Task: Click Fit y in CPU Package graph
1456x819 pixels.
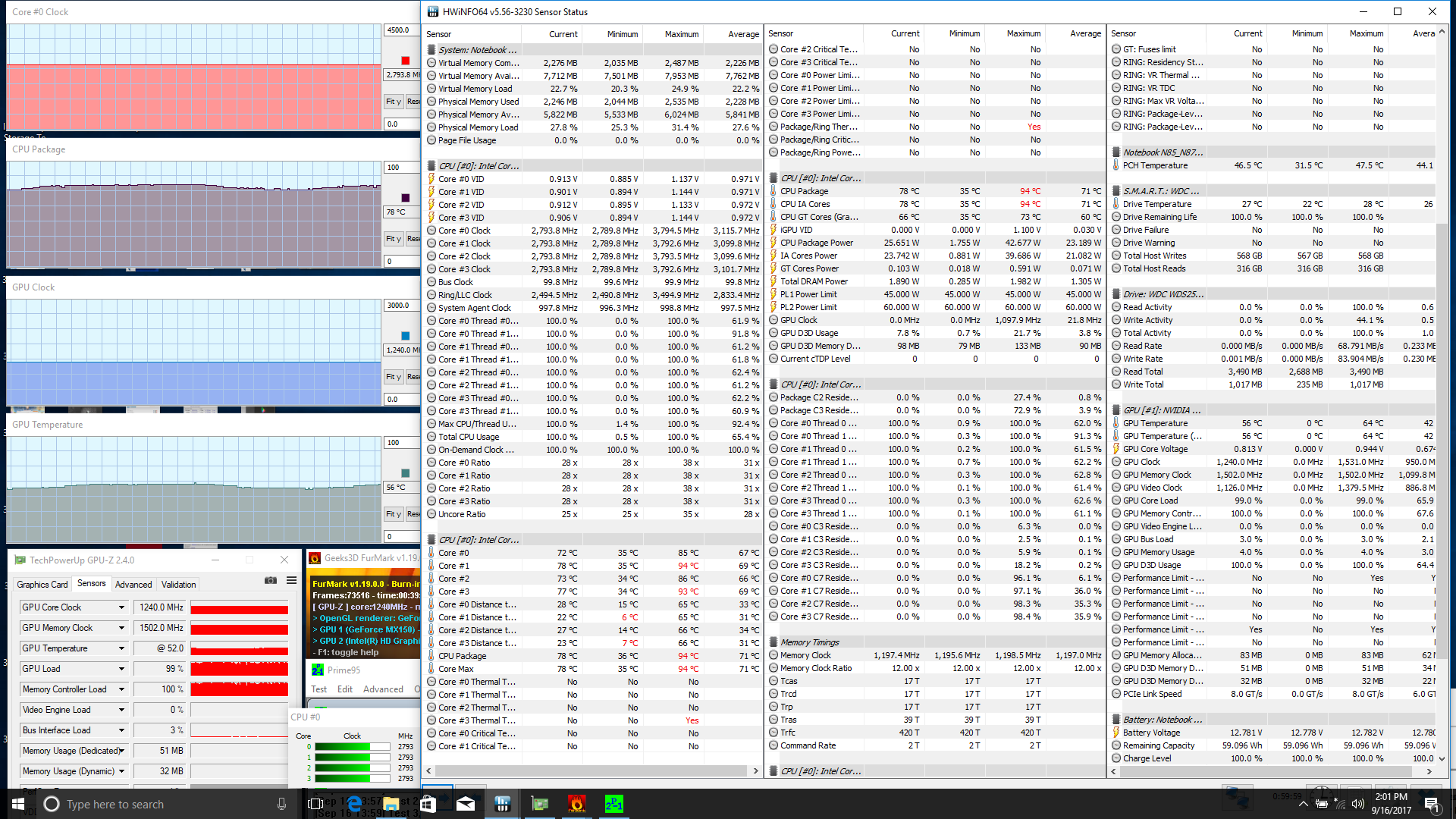Action: tap(394, 239)
